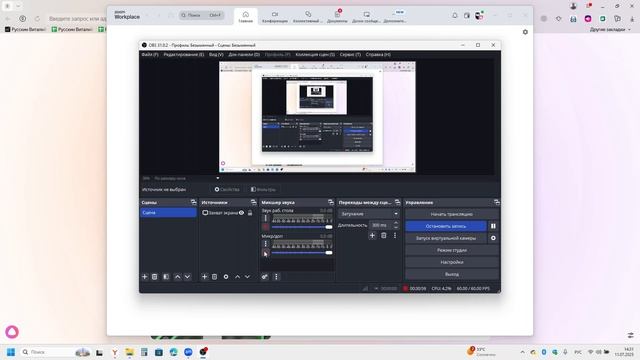Open source properties gear in Sources panel
The width and height of the screenshot is (640, 360).
click(x=226, y=277)
